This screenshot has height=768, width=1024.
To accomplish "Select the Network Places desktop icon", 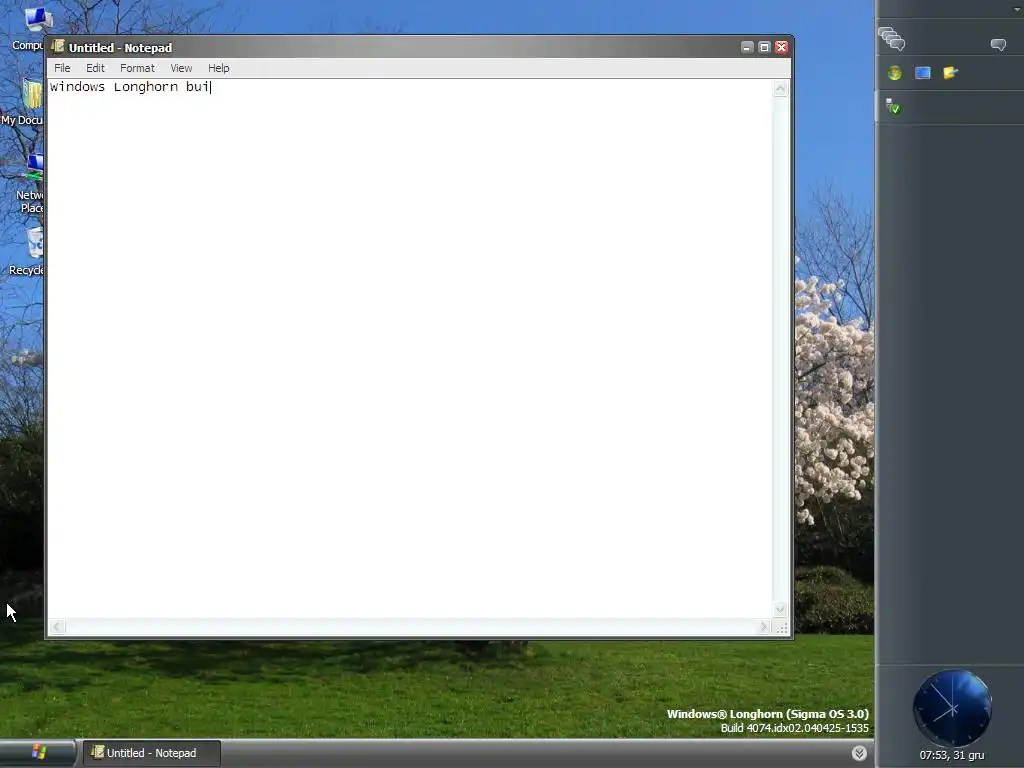I will click(x=29, y=184).
